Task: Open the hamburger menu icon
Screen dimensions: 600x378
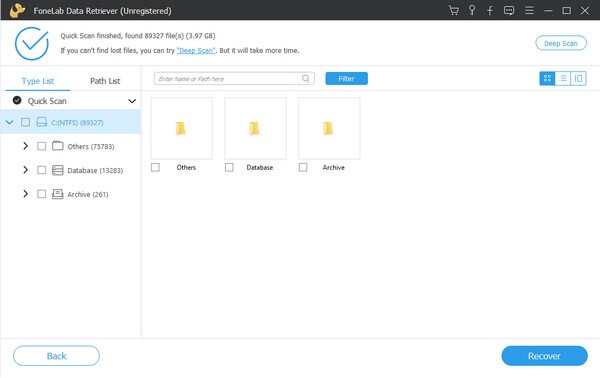Action: click(x=529, y=10)
